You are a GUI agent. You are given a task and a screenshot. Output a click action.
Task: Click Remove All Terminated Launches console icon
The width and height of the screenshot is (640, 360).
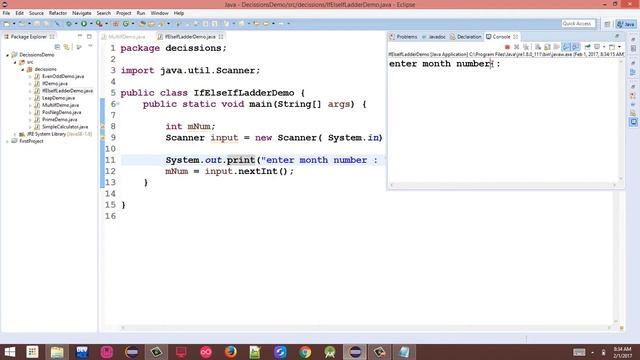click(526, 47)
